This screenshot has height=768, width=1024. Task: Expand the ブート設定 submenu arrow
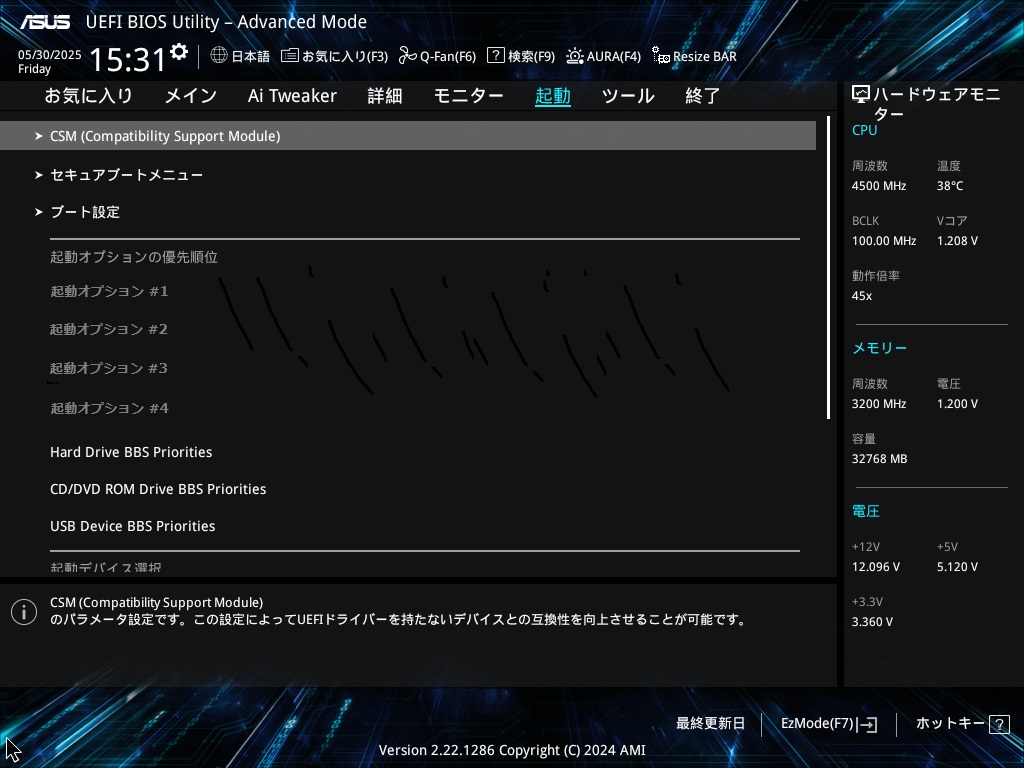39,212
